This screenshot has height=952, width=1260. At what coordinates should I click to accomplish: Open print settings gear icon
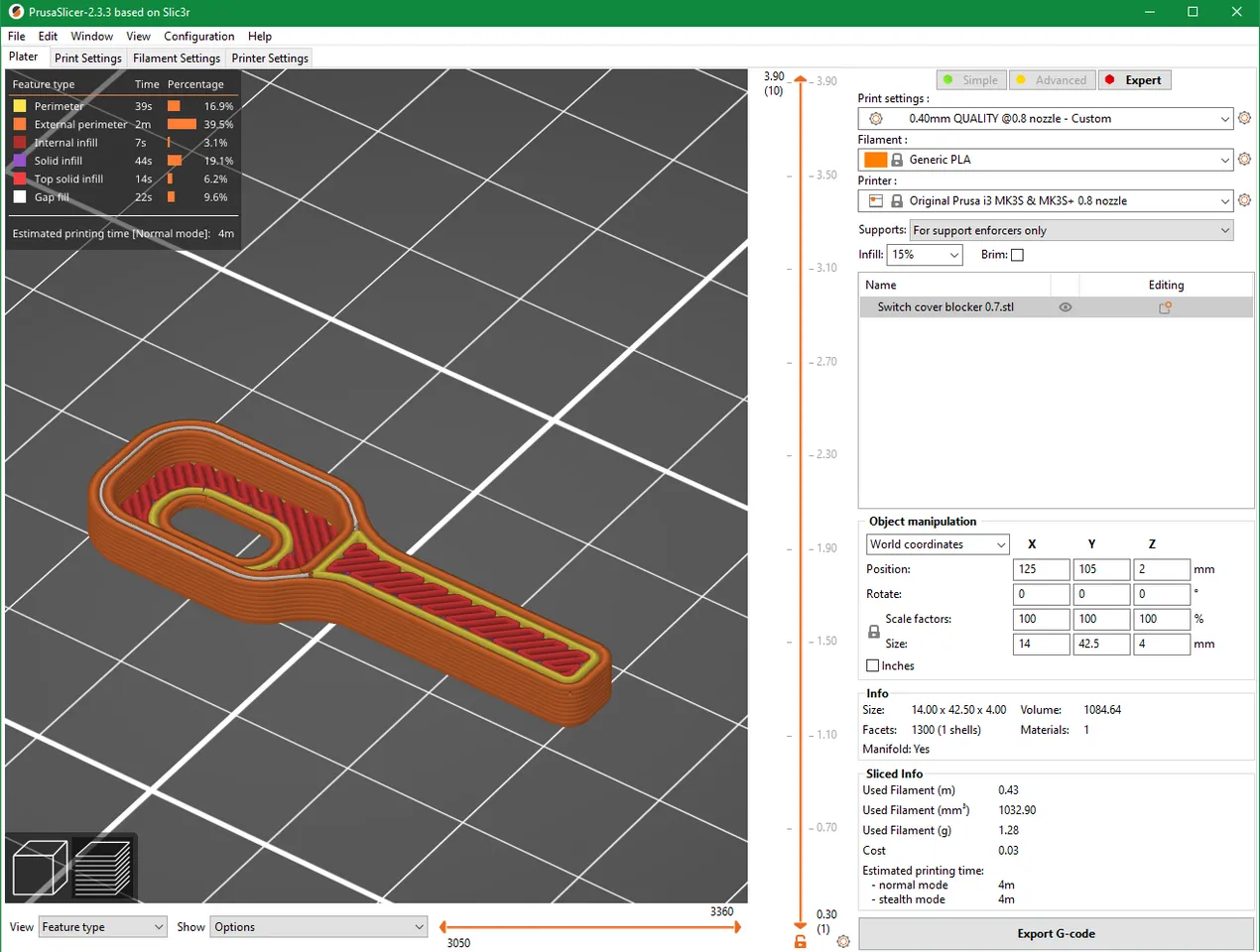point(1244,118)
